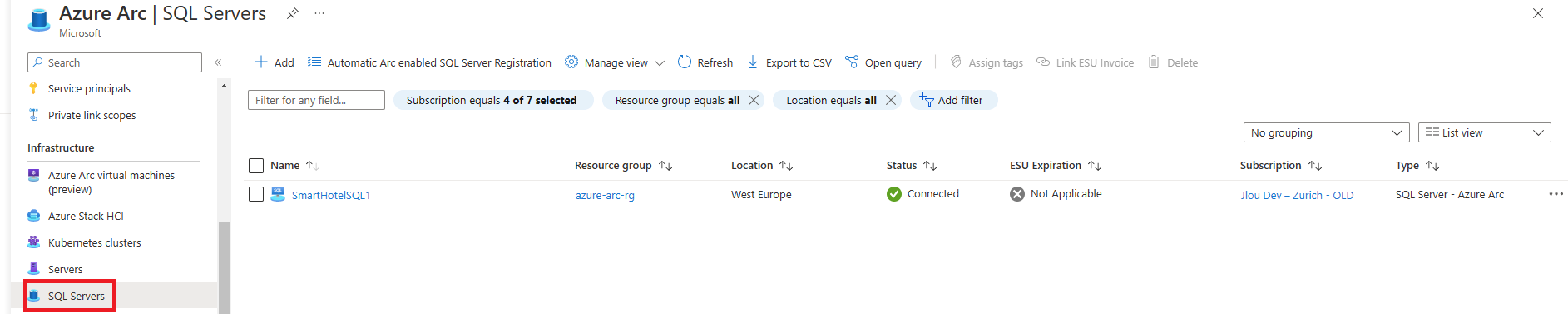This screenshot has width=1568, height=314.
Task: Click the Delete trash button
Action: point(1173,62)
